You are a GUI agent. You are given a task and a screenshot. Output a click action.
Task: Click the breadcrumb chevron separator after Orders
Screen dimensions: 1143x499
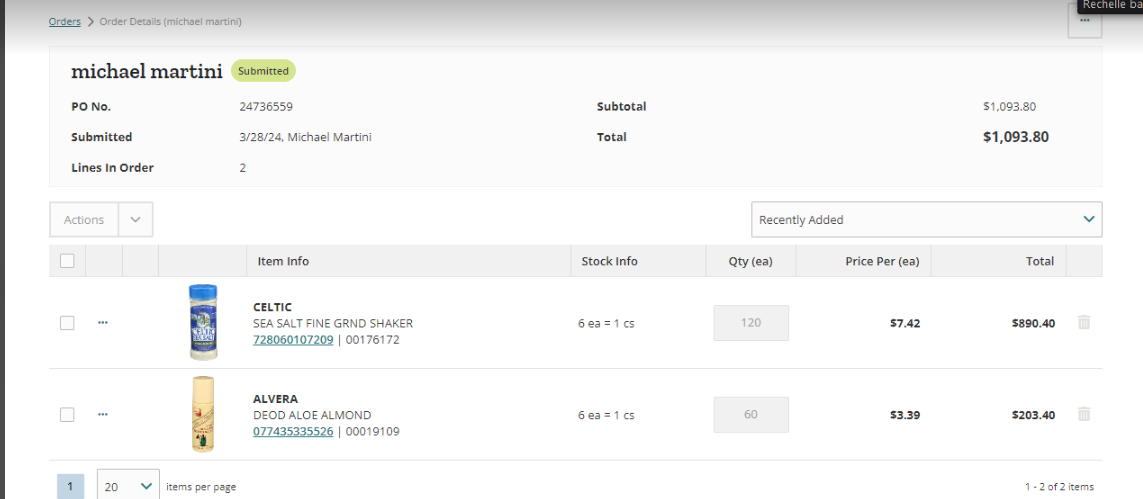click(x=90, y=22)
